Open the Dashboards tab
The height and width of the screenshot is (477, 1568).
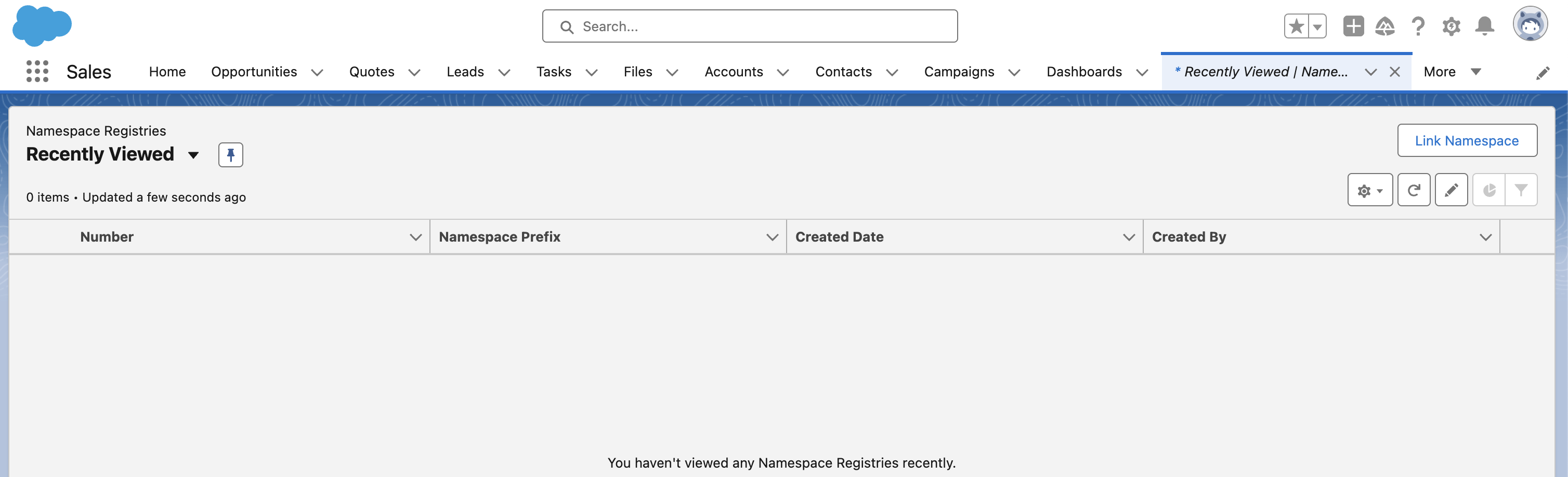(x=1083, y=72)
